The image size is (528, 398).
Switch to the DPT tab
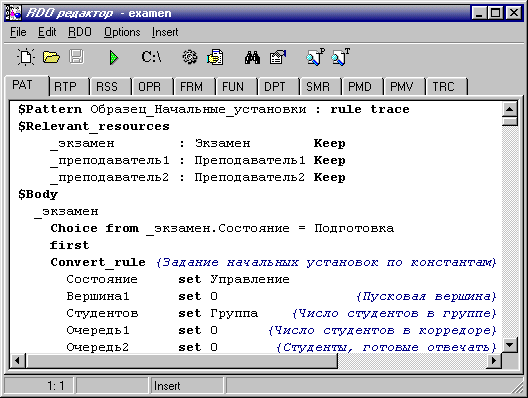(278, 87)
